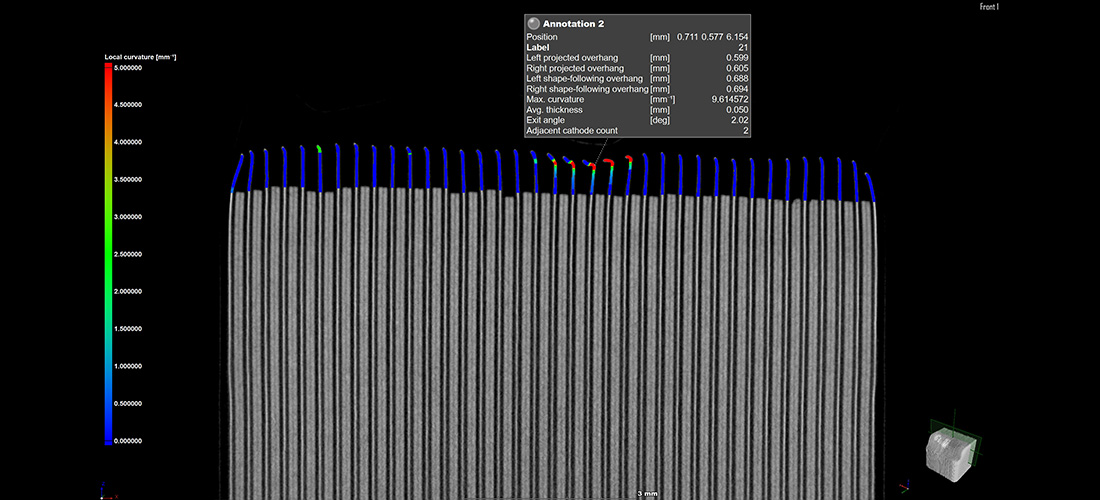
Task: Click the blue bottom end of the color bar
Action: point(108,442)
